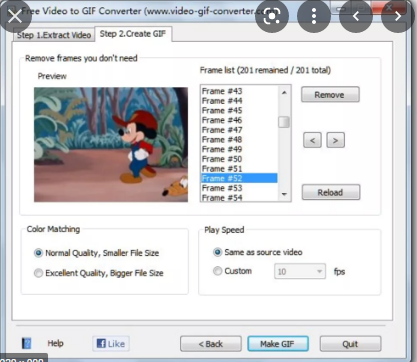The width and height of the screenshot is (417, 362).
Task: Switch to Step 1.Extract Video tab
Action: click(x=54, y=35)
